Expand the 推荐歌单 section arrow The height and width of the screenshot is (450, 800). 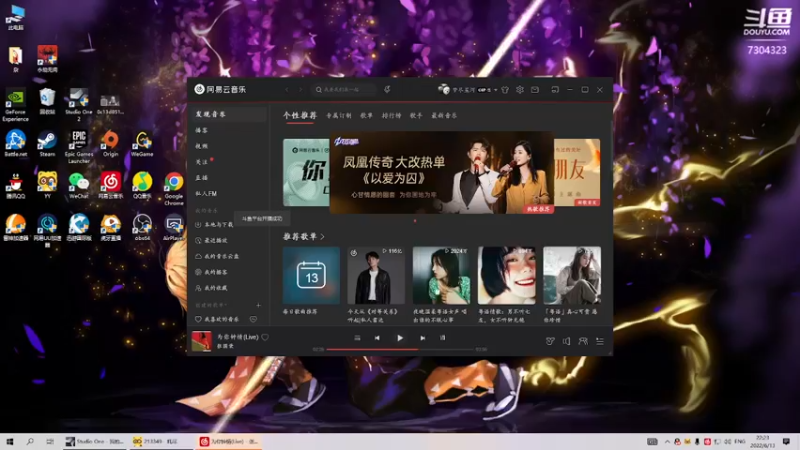click(322, 236)
